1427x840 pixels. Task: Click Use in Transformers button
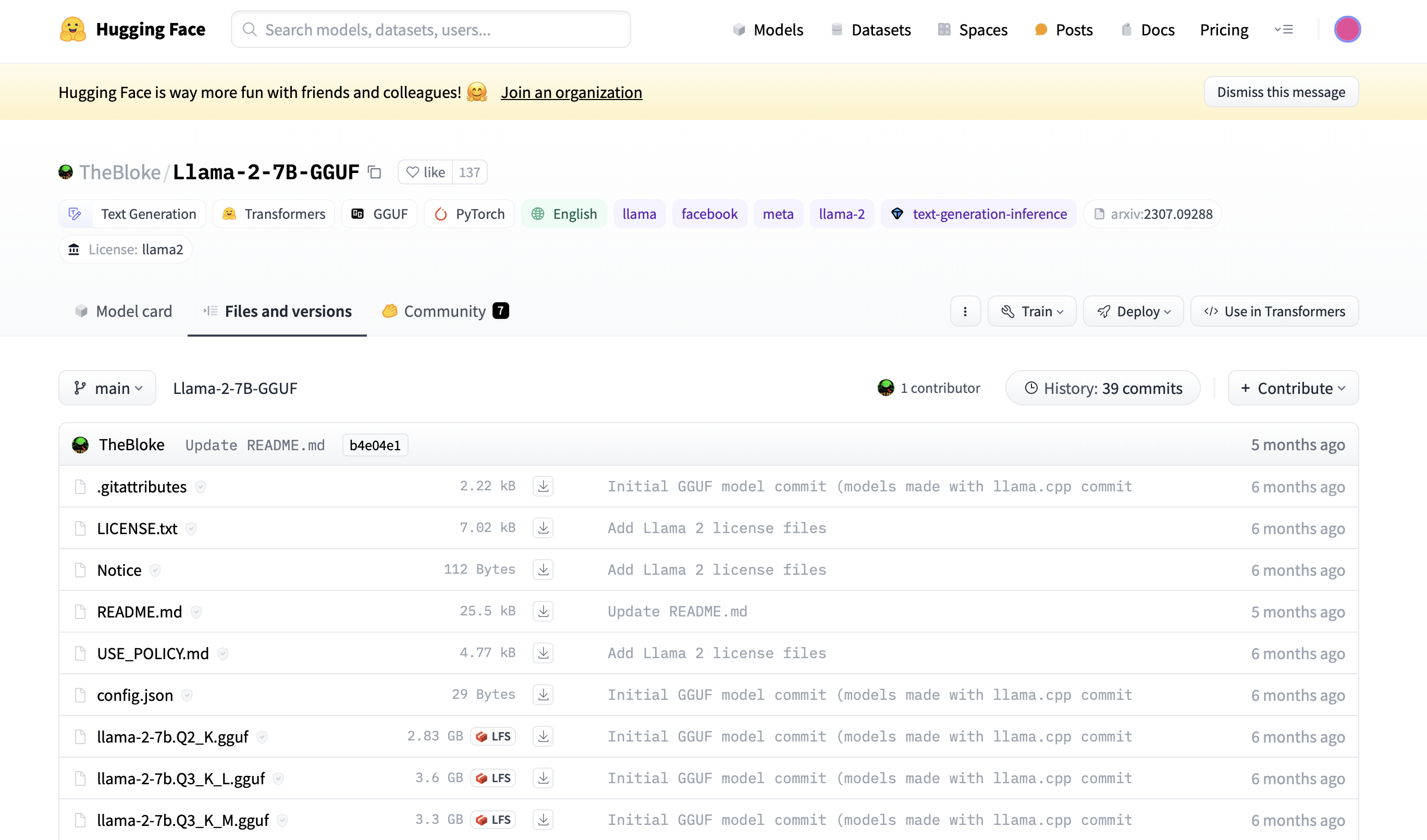pos(1274,311)
